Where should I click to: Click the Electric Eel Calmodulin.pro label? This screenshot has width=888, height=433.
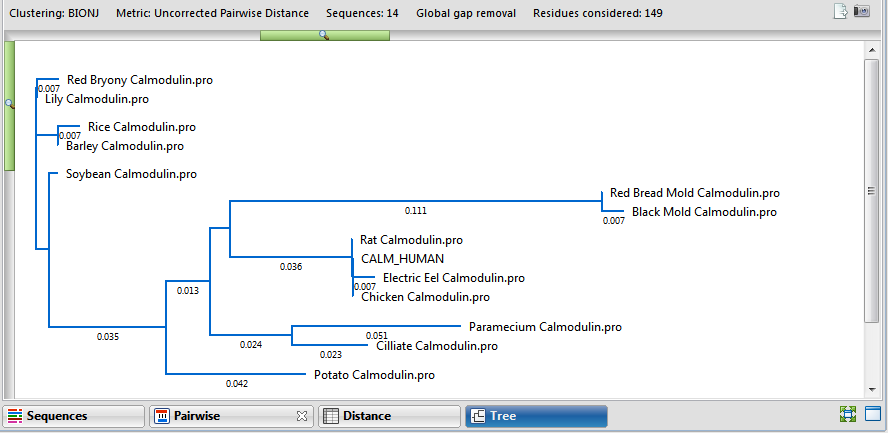click(454, 278)
